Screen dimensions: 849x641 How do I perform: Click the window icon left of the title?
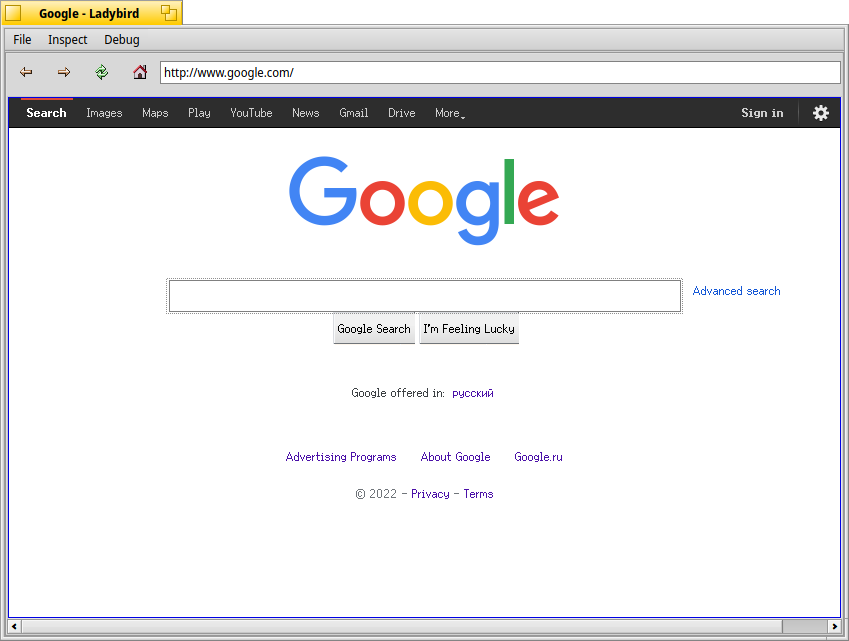pos(13,13)
